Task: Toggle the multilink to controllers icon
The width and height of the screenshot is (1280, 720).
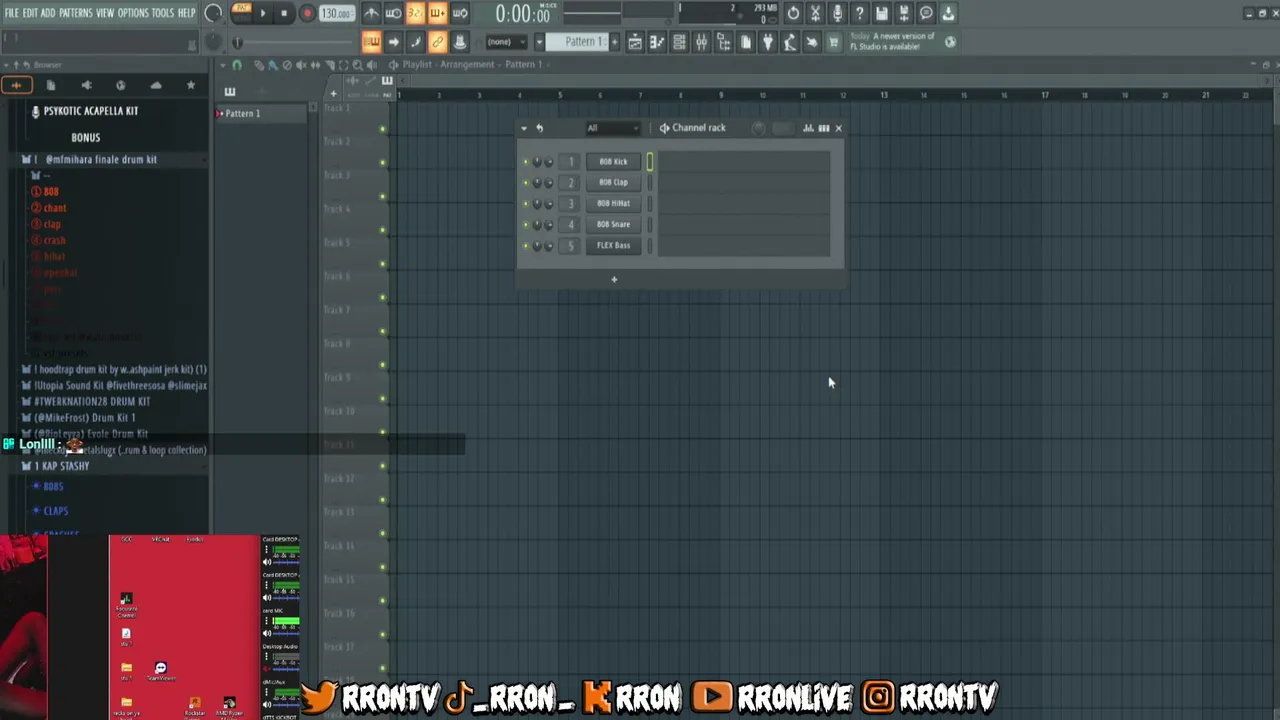Action: (x=437, y=42)
